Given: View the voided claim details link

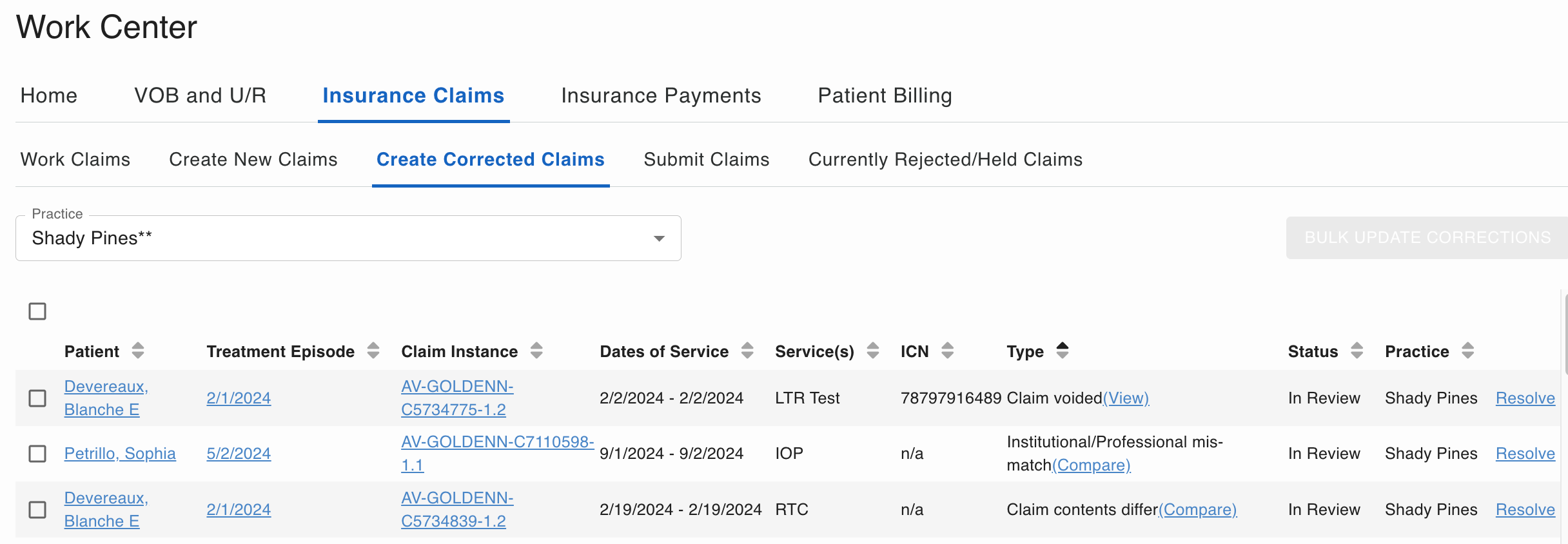Looking at the screenshot, I should [1126, 398].
